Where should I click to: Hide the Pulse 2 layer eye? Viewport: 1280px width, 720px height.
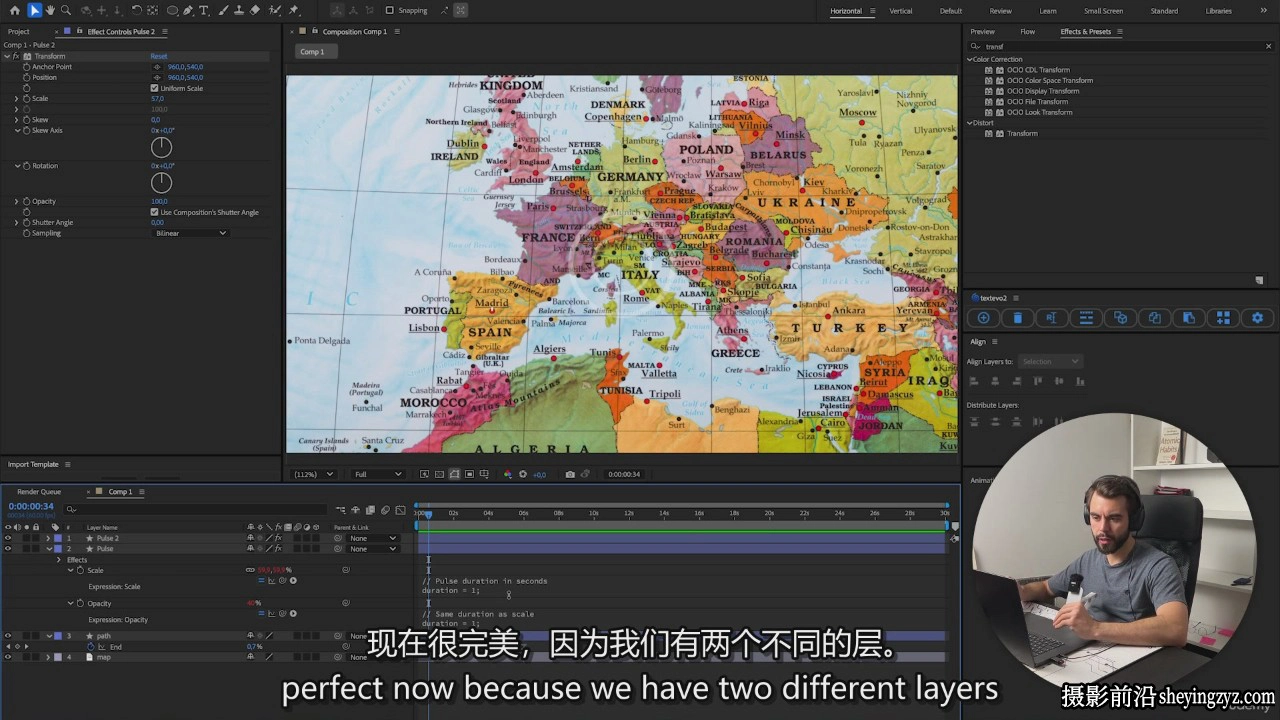tap(8, 538)
